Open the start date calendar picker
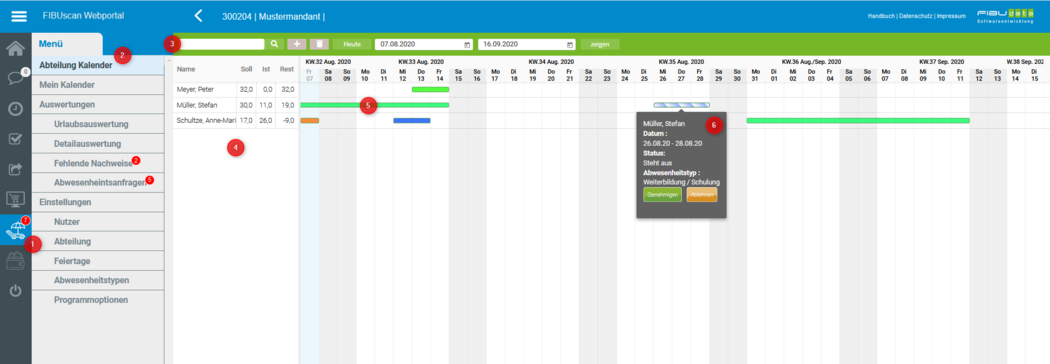The width and height of the screenshot is (1050, 364). click(467, 44)
